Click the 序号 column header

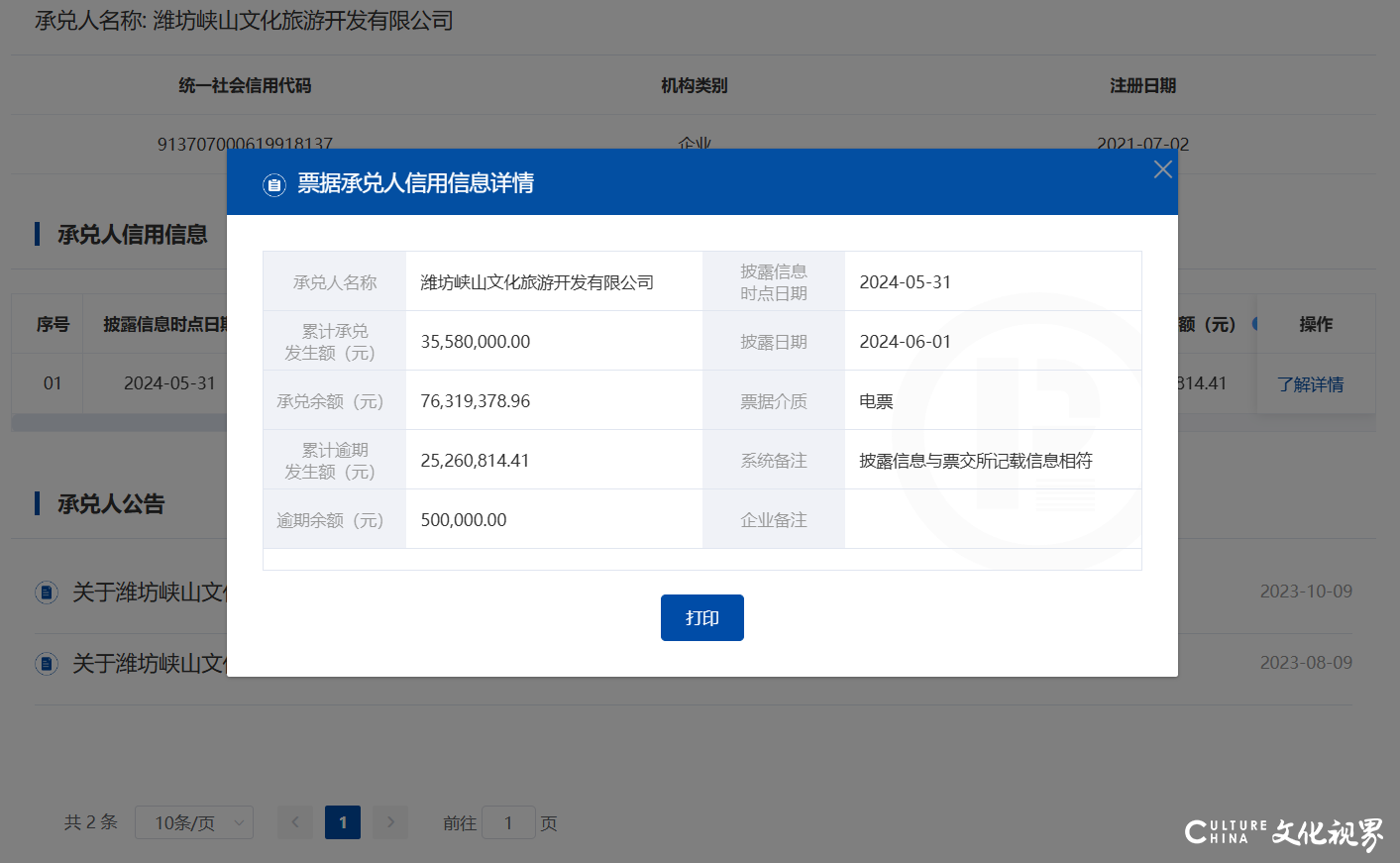(53, 324)
